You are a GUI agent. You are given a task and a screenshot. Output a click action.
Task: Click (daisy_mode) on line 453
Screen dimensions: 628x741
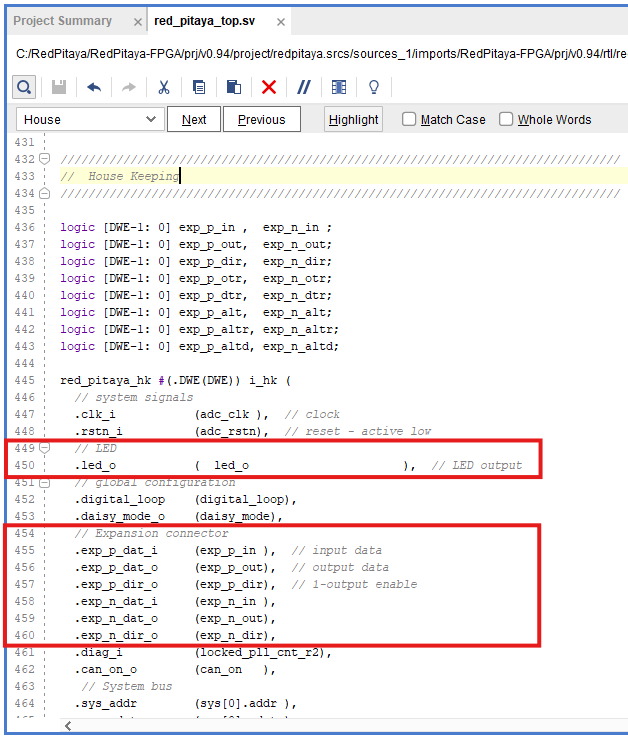235,517
